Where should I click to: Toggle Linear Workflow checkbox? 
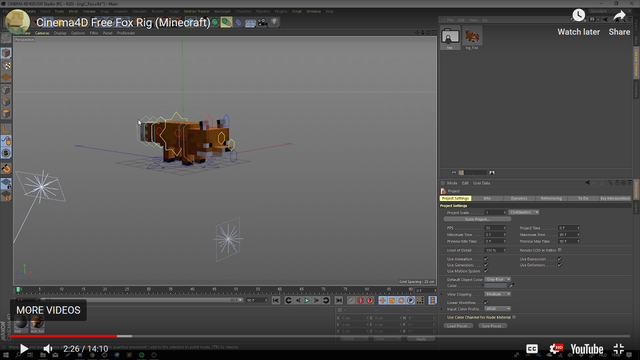[486, 302]
